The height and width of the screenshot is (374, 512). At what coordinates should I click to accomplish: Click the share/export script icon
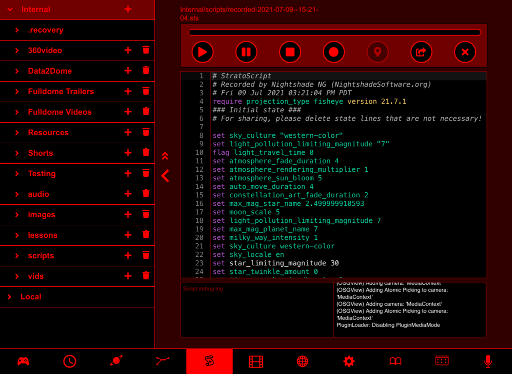pos(421,52)
